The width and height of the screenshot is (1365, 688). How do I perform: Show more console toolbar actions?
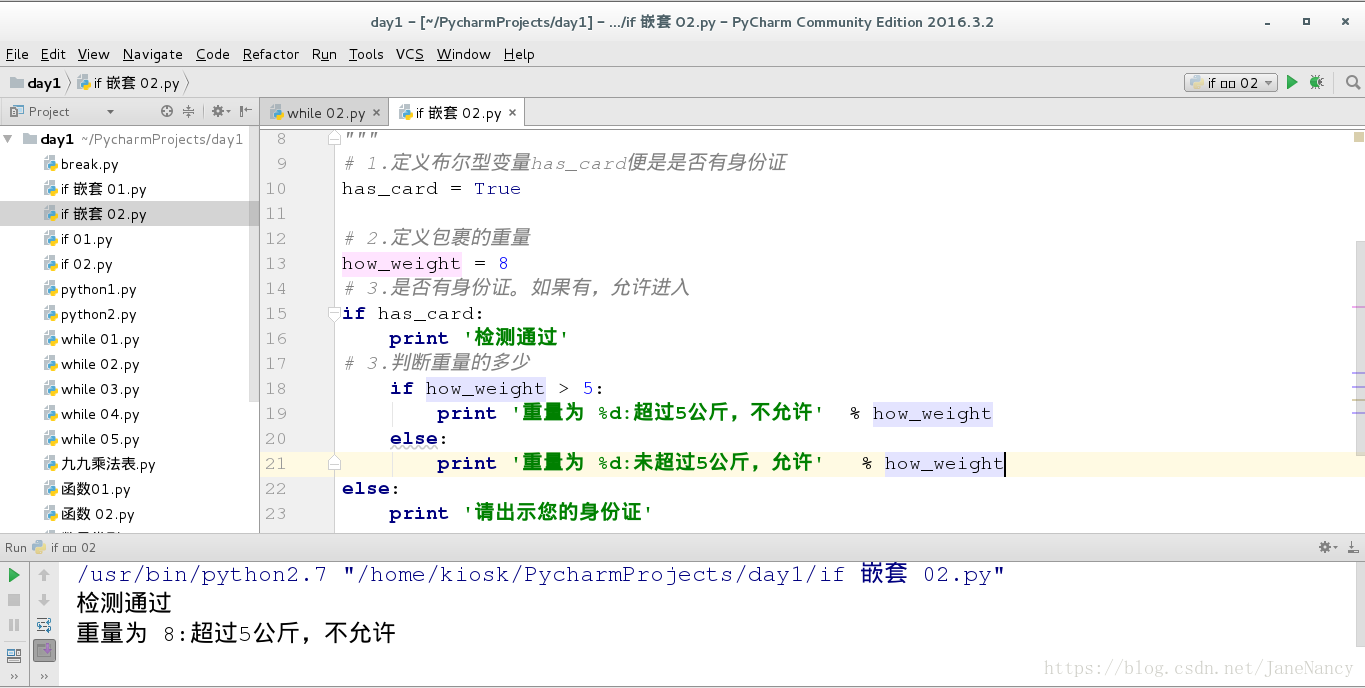click(44, 677)
